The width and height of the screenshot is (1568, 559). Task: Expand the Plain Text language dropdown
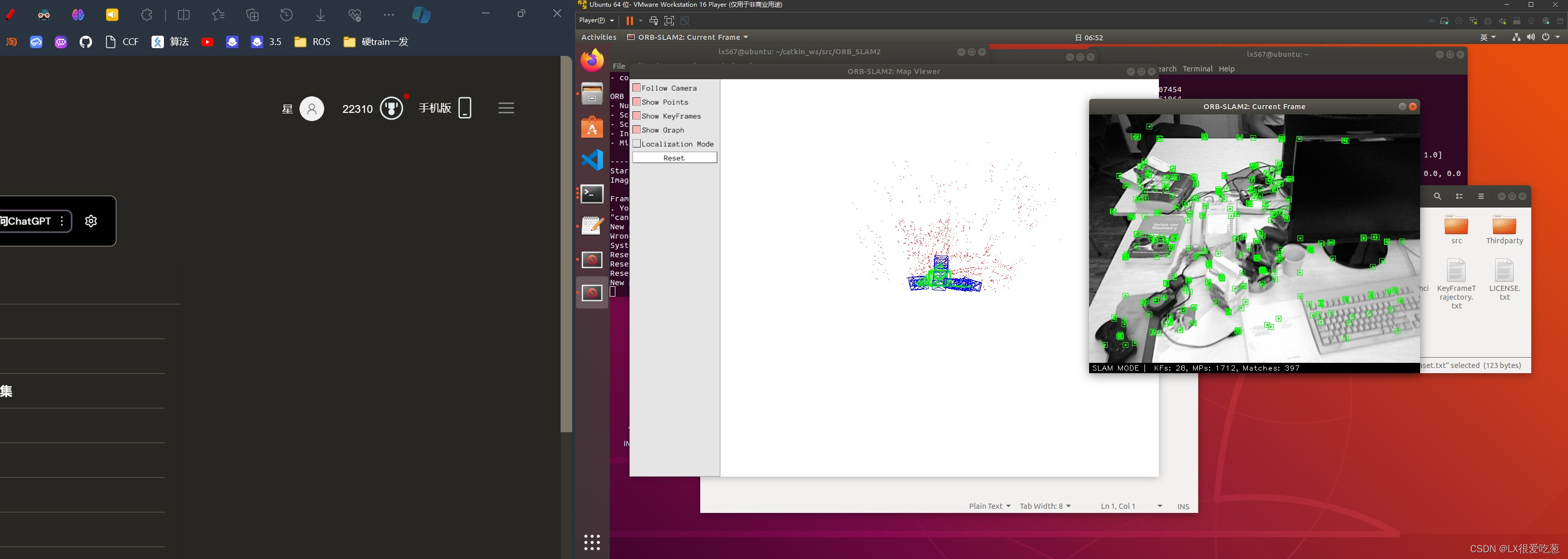pyautogui.click(x=989, y=506)
